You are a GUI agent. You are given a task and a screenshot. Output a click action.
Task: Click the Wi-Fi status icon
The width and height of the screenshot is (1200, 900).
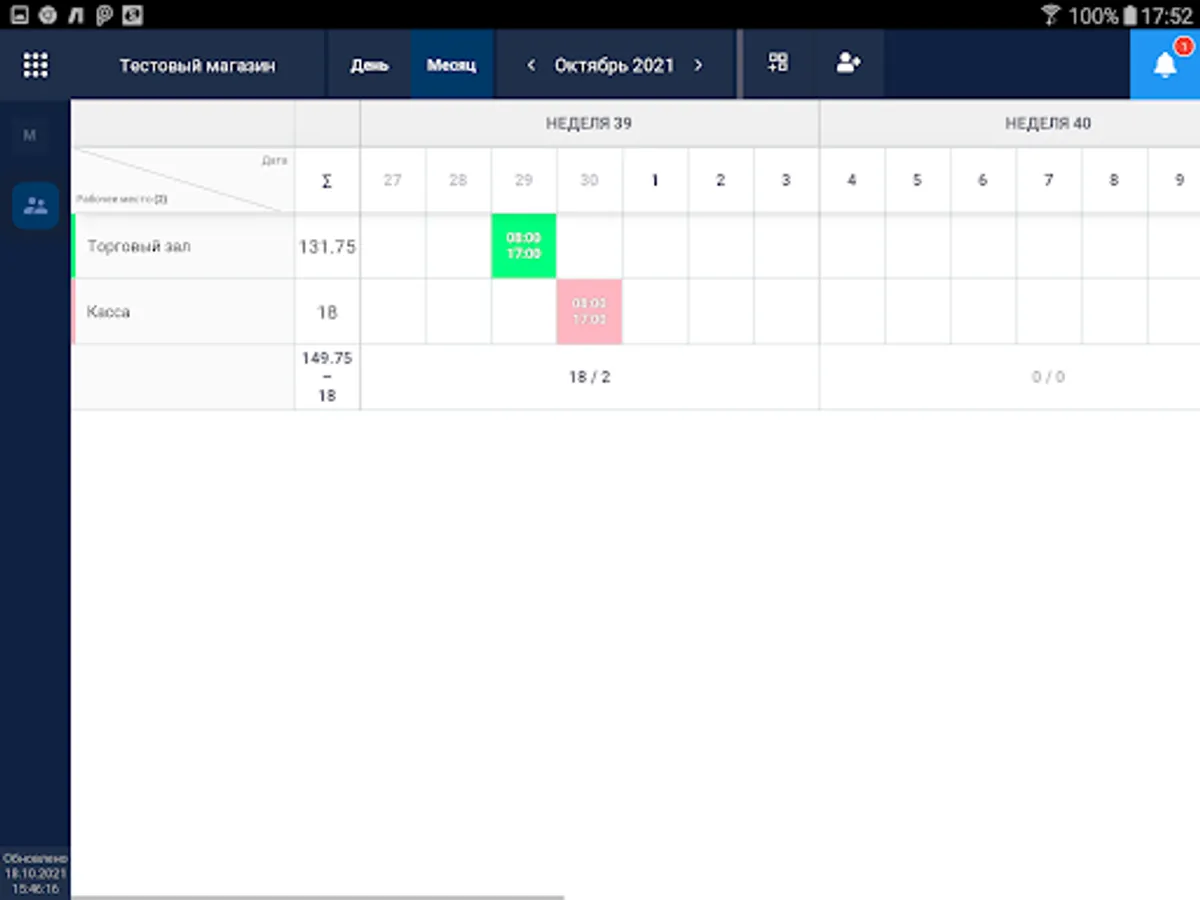[1050, 15]
